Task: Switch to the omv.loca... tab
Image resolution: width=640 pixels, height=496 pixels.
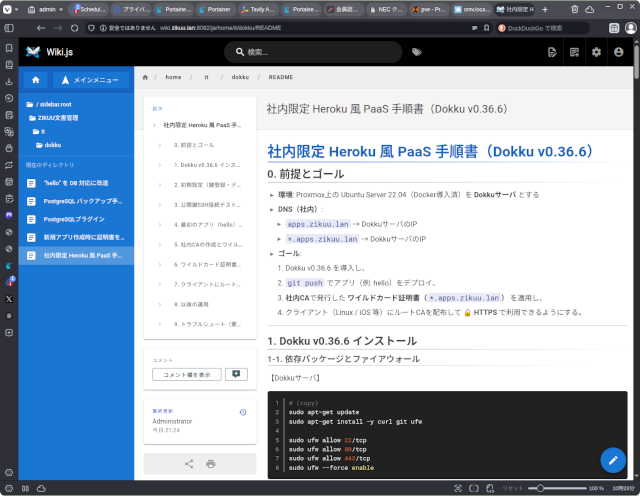Action: coord(471,9)
